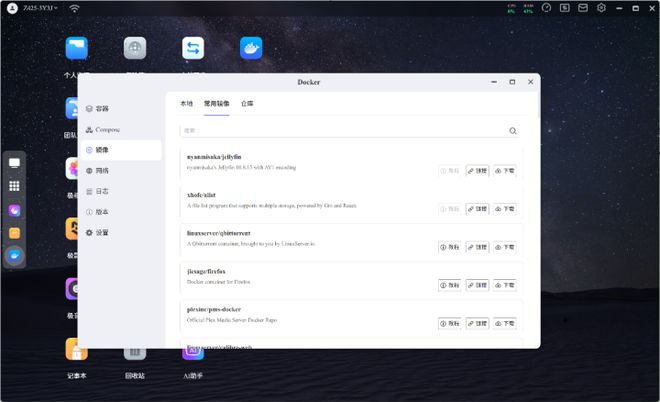The width and height of the screenshot is (660, 402).
Task: Click the search magnifier icon in Docker
Action: click(513, 131)
